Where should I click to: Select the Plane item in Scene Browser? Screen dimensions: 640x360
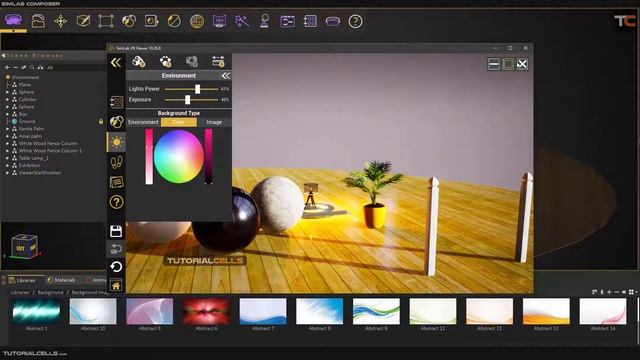click(24, 84)
